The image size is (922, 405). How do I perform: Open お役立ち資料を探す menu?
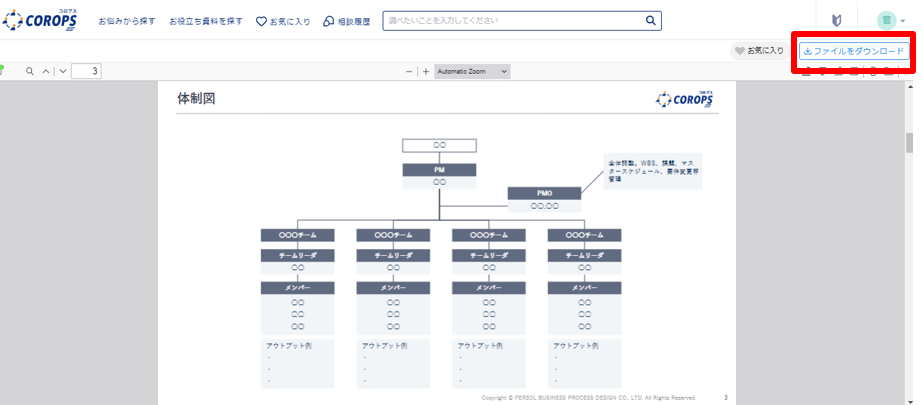click(205, 21)
